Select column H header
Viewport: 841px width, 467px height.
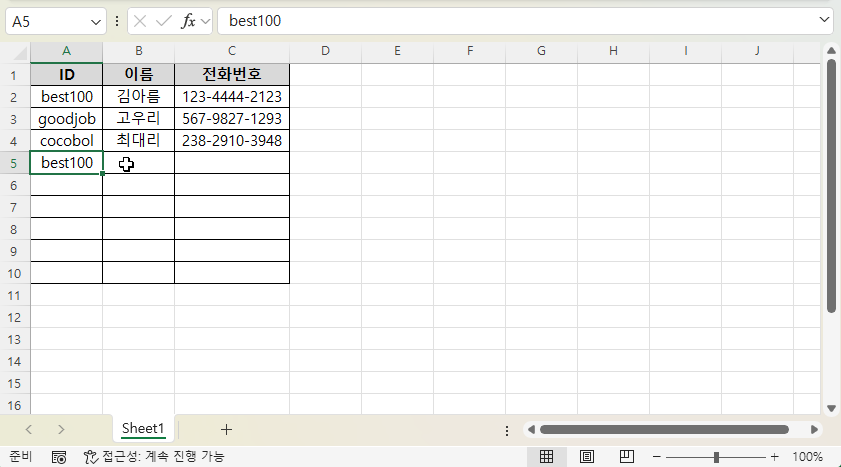(x=614, y=51)
